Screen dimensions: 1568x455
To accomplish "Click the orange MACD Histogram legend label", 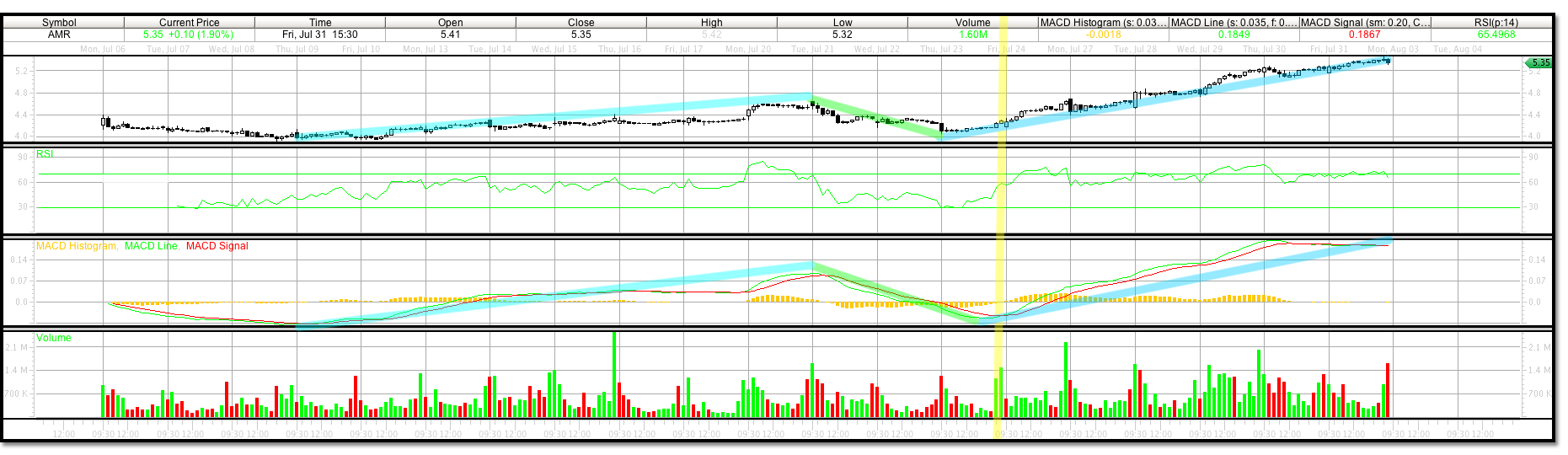I will (x=76, y=246).
